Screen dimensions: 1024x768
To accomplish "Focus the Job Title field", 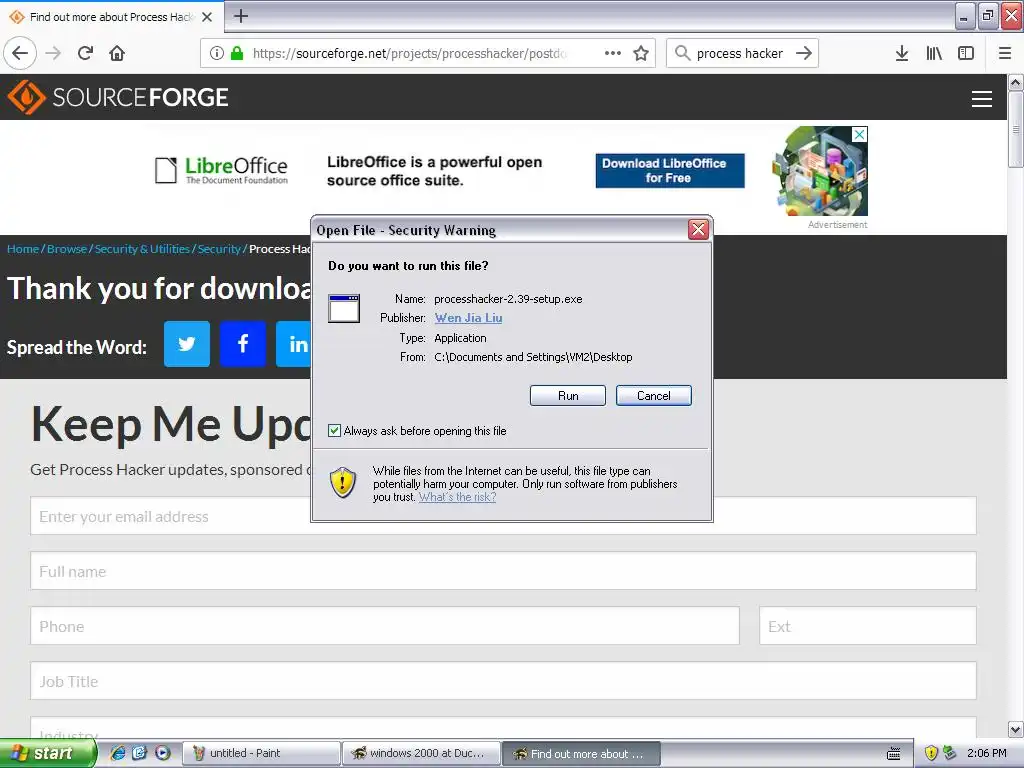I will (x=503, y=680).
